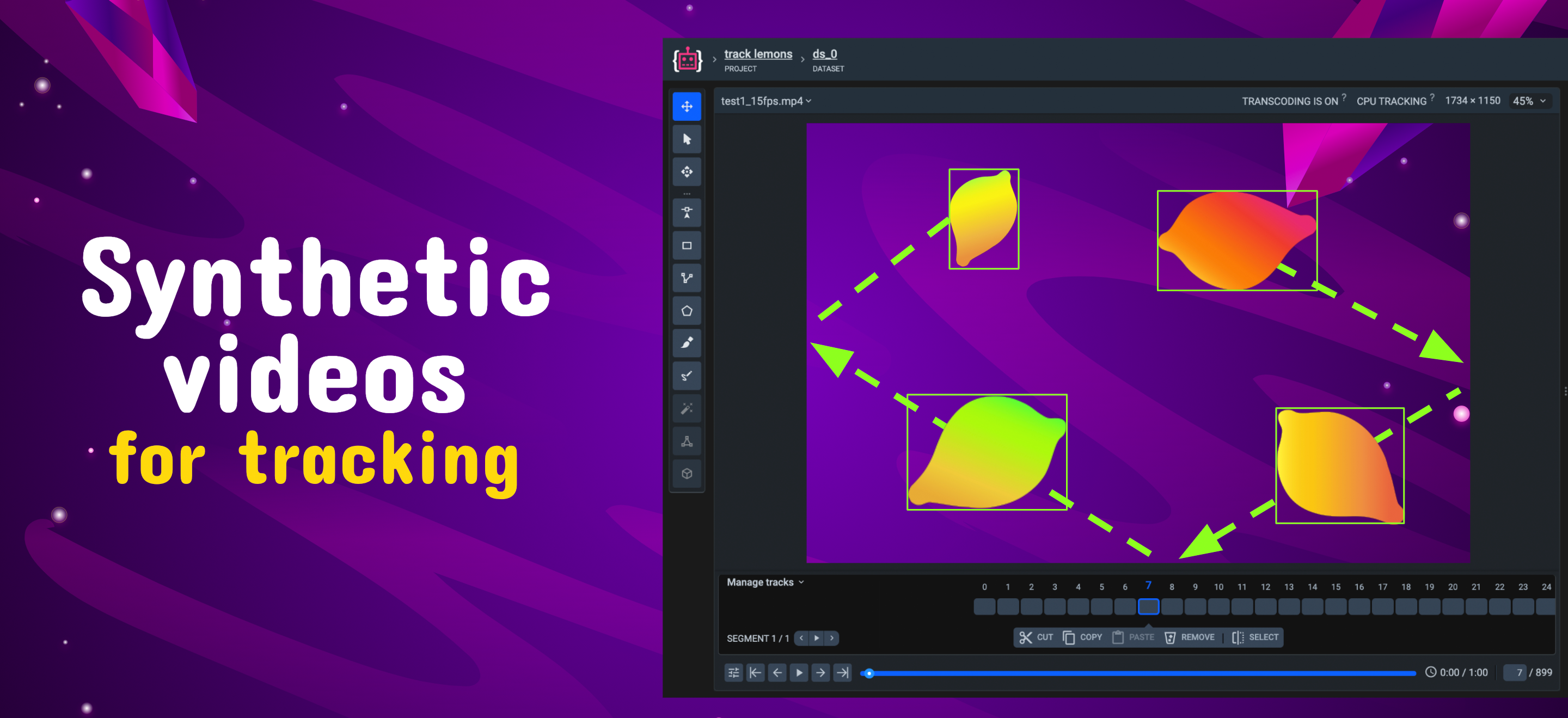Select the rectangle bounding box tool
This screenshot has width=1568, height=718.
pos(687,246)
